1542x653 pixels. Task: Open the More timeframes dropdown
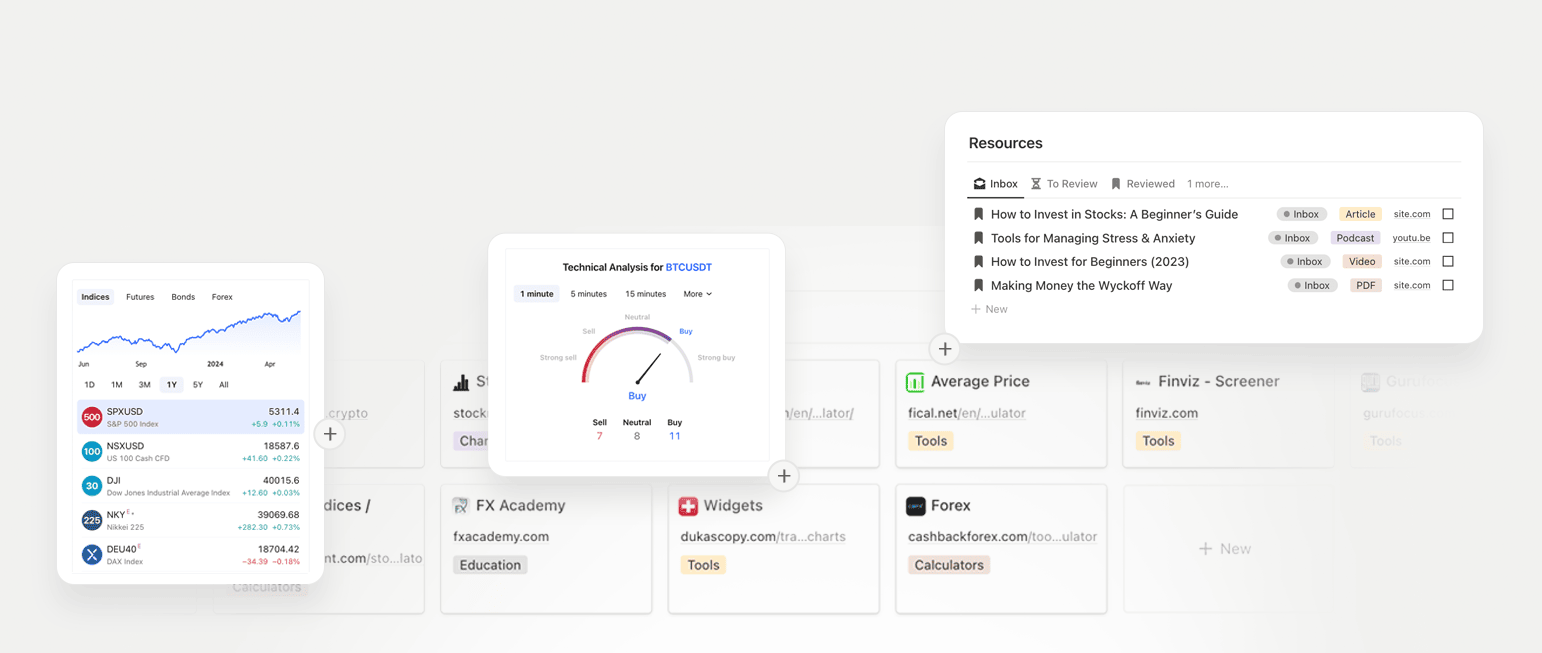(696, 294)
